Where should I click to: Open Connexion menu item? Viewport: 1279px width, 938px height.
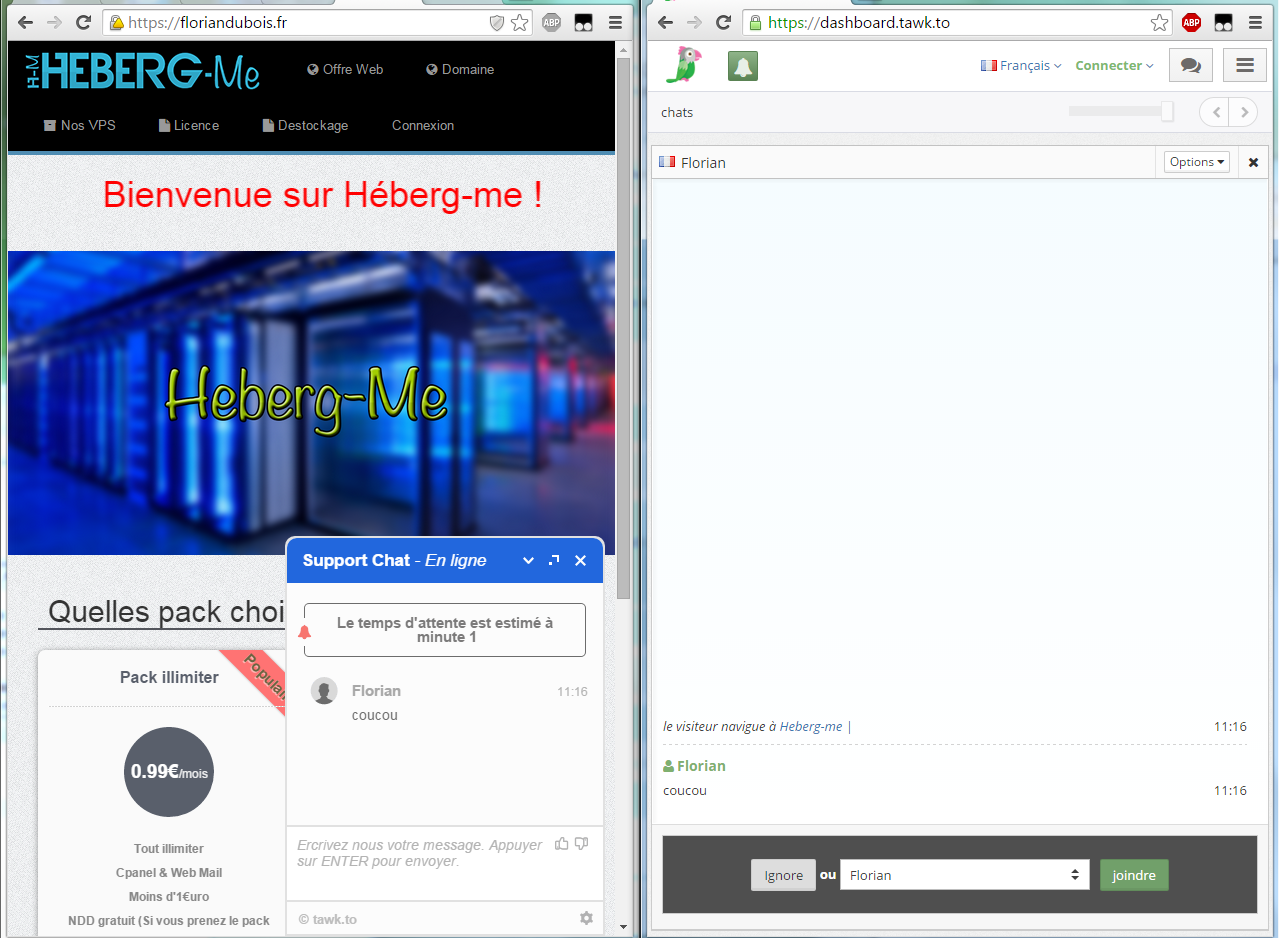423,125
